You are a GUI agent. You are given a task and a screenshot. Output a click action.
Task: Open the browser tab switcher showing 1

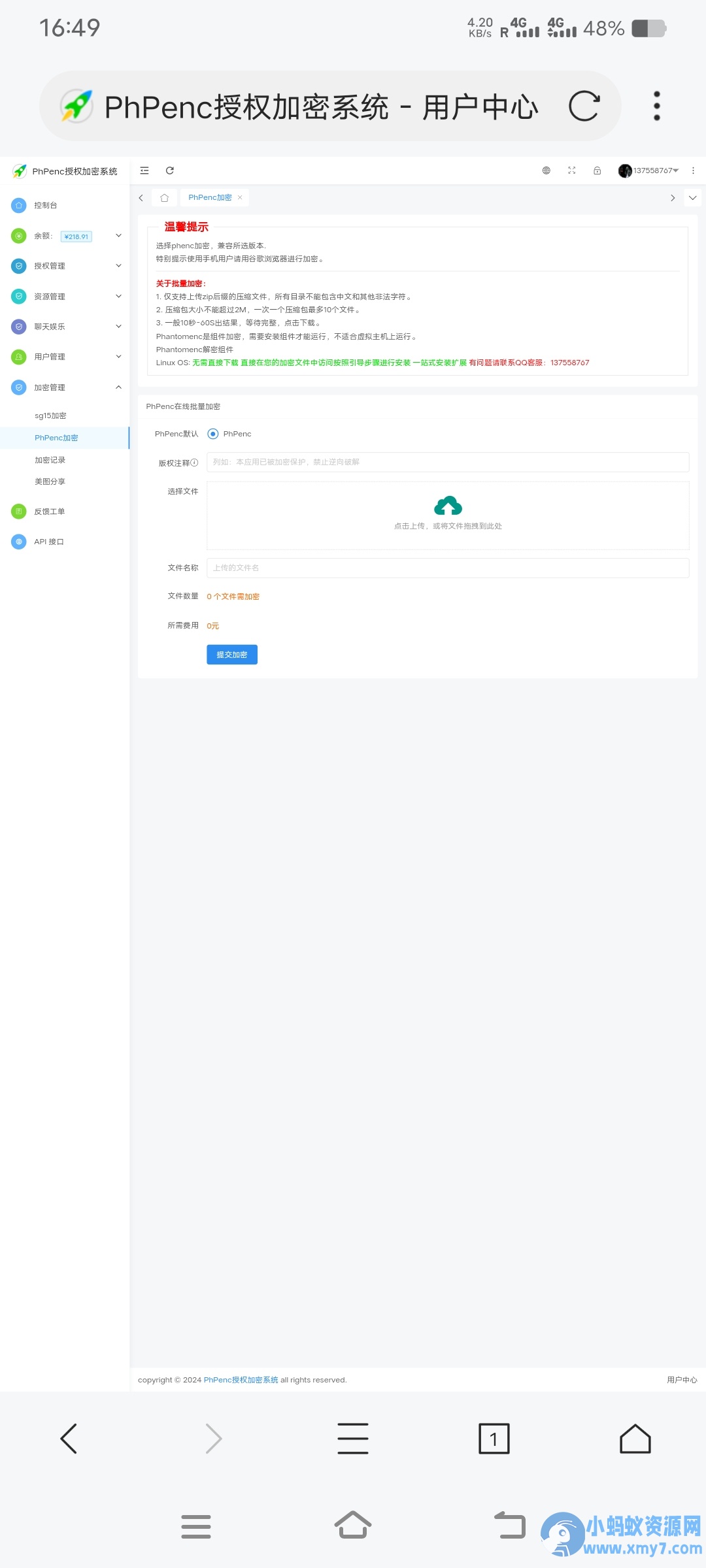[494, 1439]
